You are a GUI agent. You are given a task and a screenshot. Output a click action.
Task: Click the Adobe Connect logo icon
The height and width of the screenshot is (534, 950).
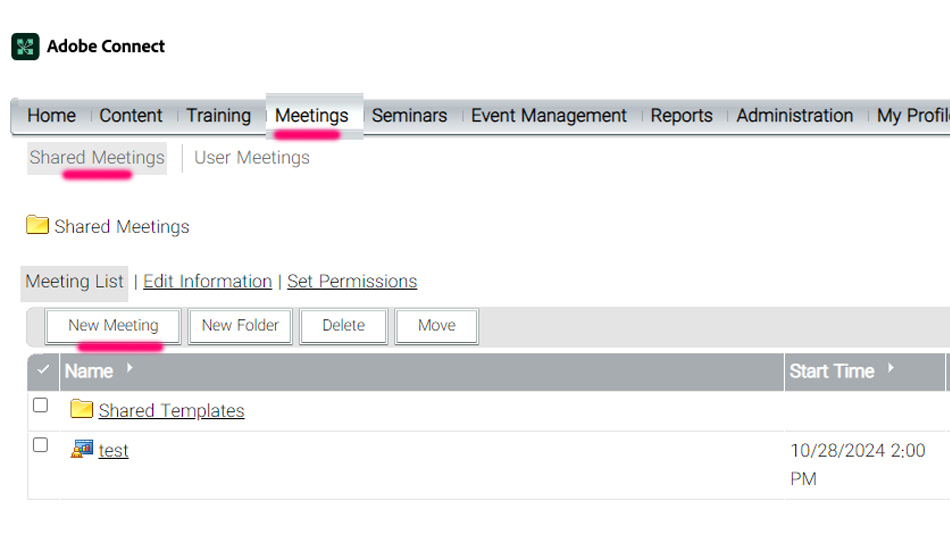[25, 47]
